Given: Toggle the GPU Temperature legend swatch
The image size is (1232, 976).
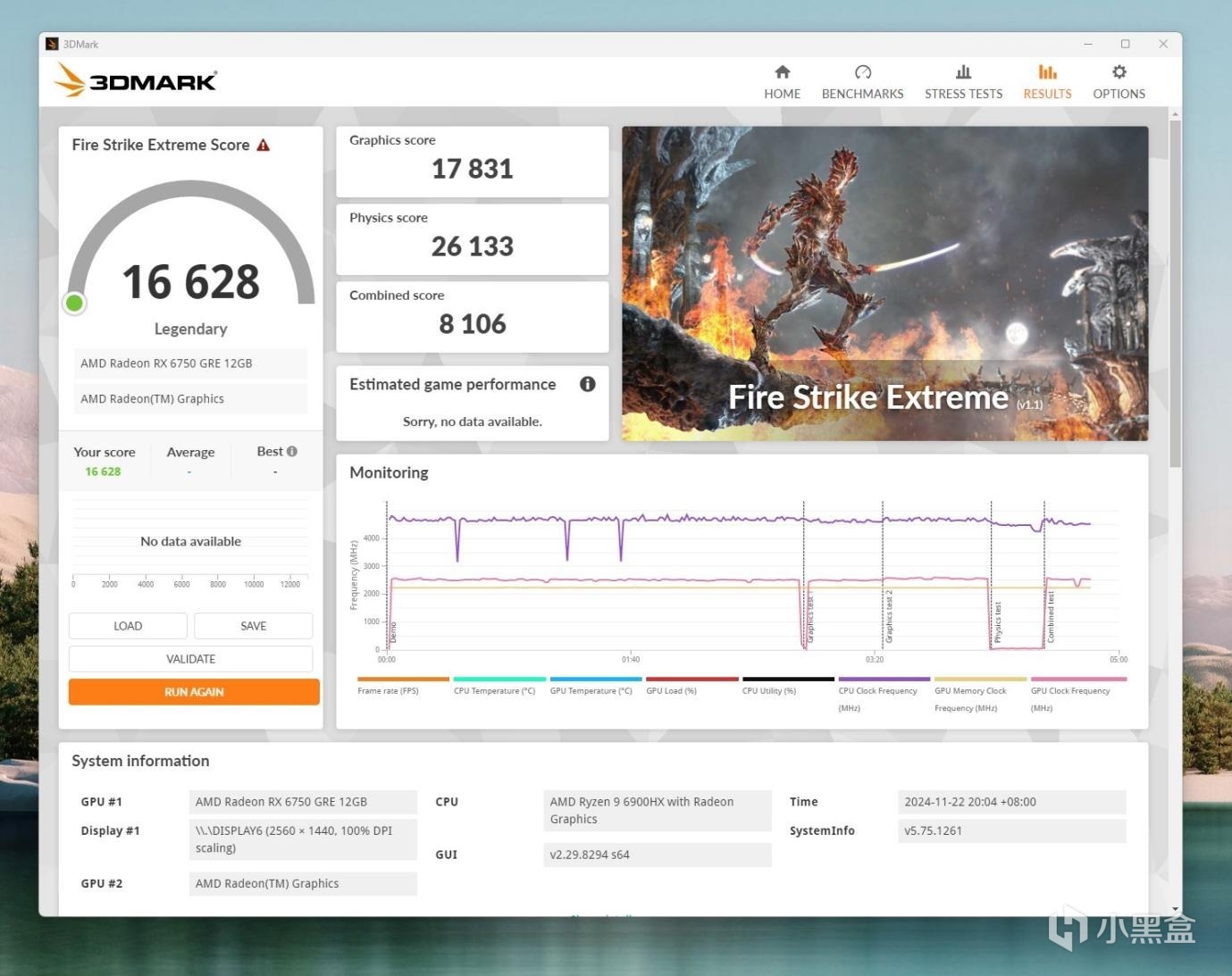Looking at the screenshot, I should click(x=596, y=680).
